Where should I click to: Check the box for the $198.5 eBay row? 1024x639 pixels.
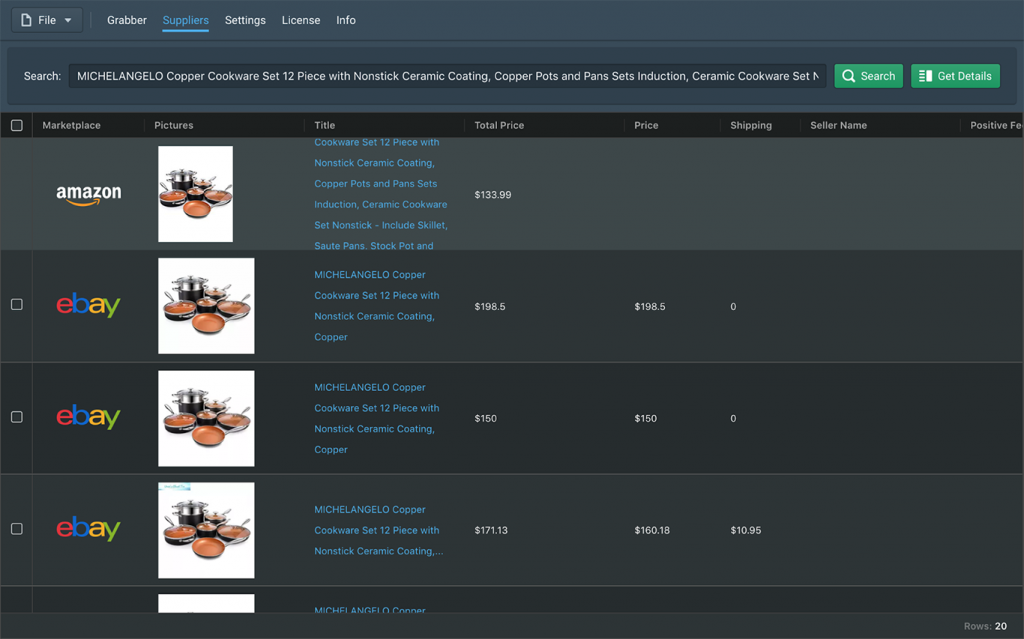pos(17,304)
